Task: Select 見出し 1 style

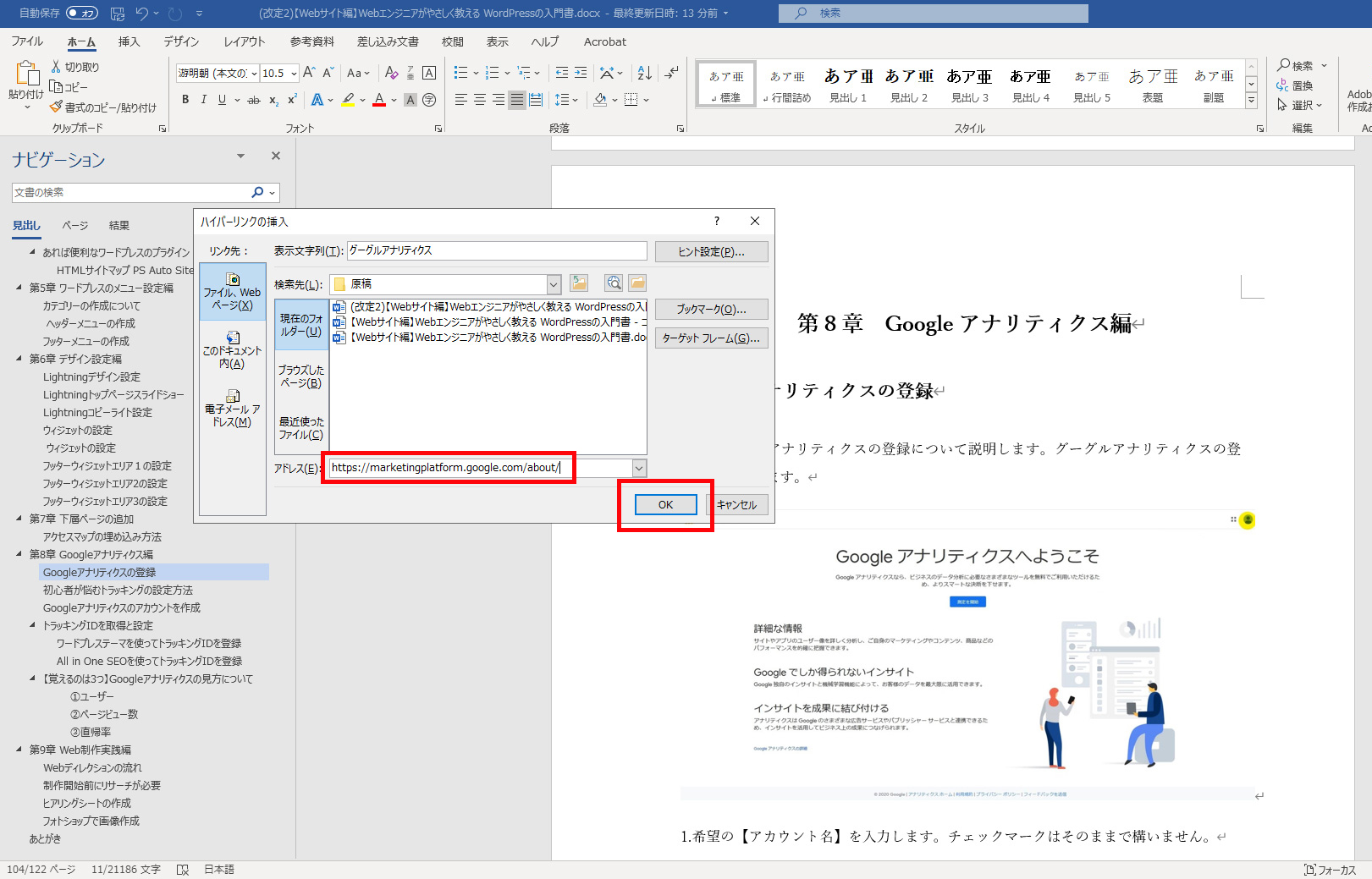Action: click(x=848, y=85)
